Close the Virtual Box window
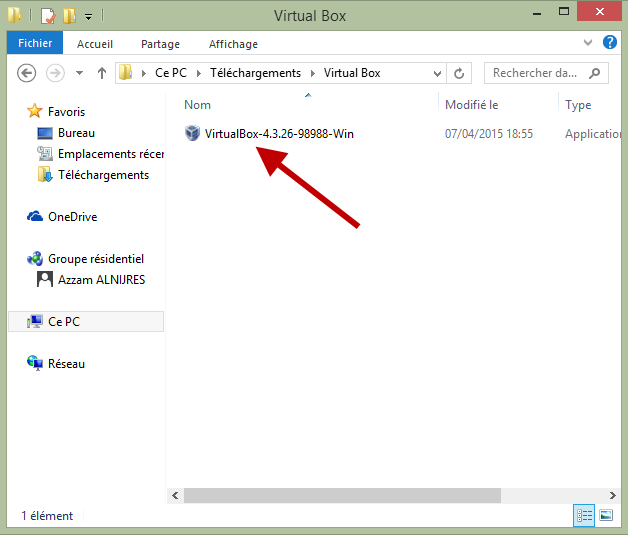 600,12
